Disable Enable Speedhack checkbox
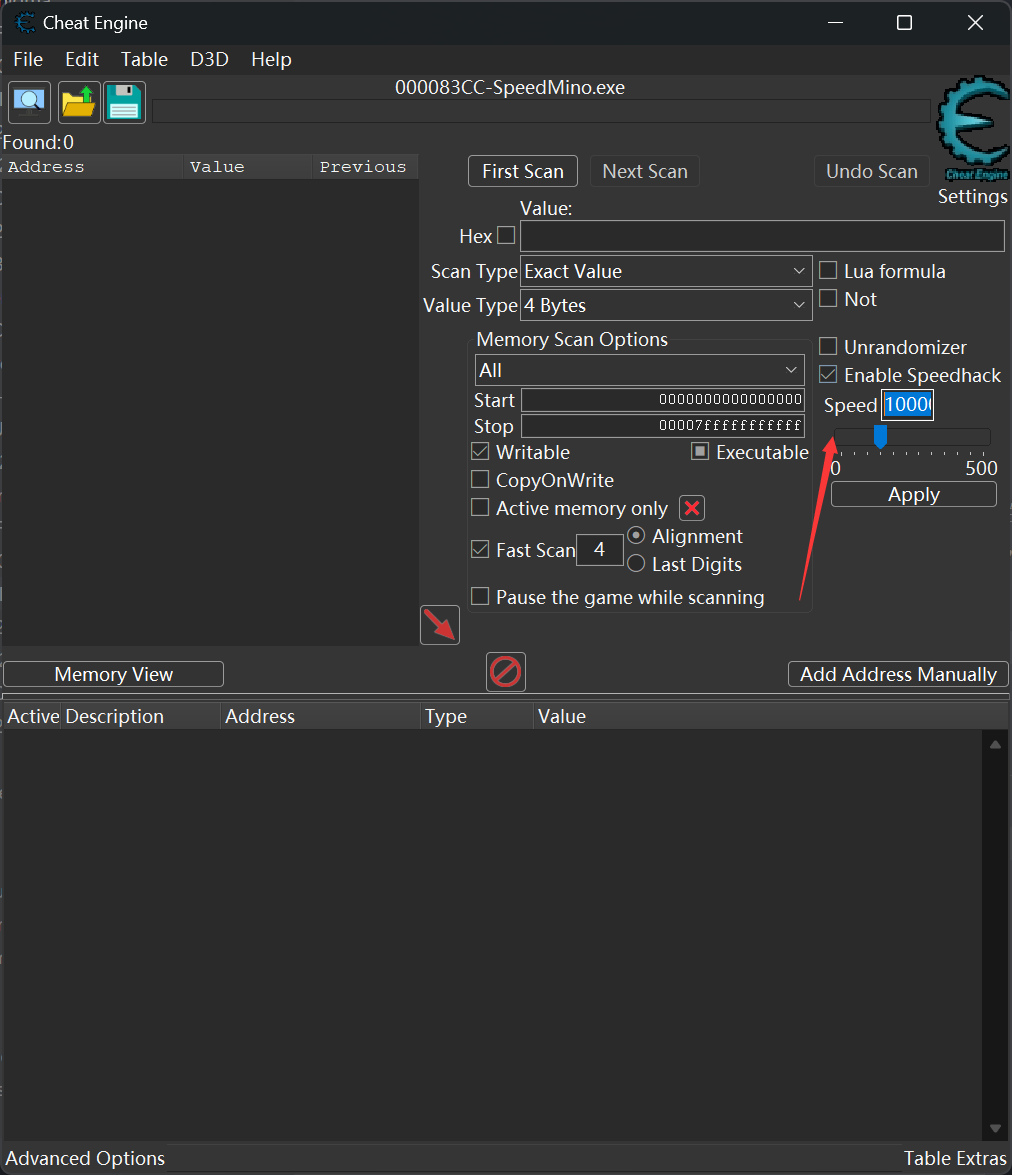This screenshot has width=1012, height=1175. pyautogui.click(x=828, y=374)
